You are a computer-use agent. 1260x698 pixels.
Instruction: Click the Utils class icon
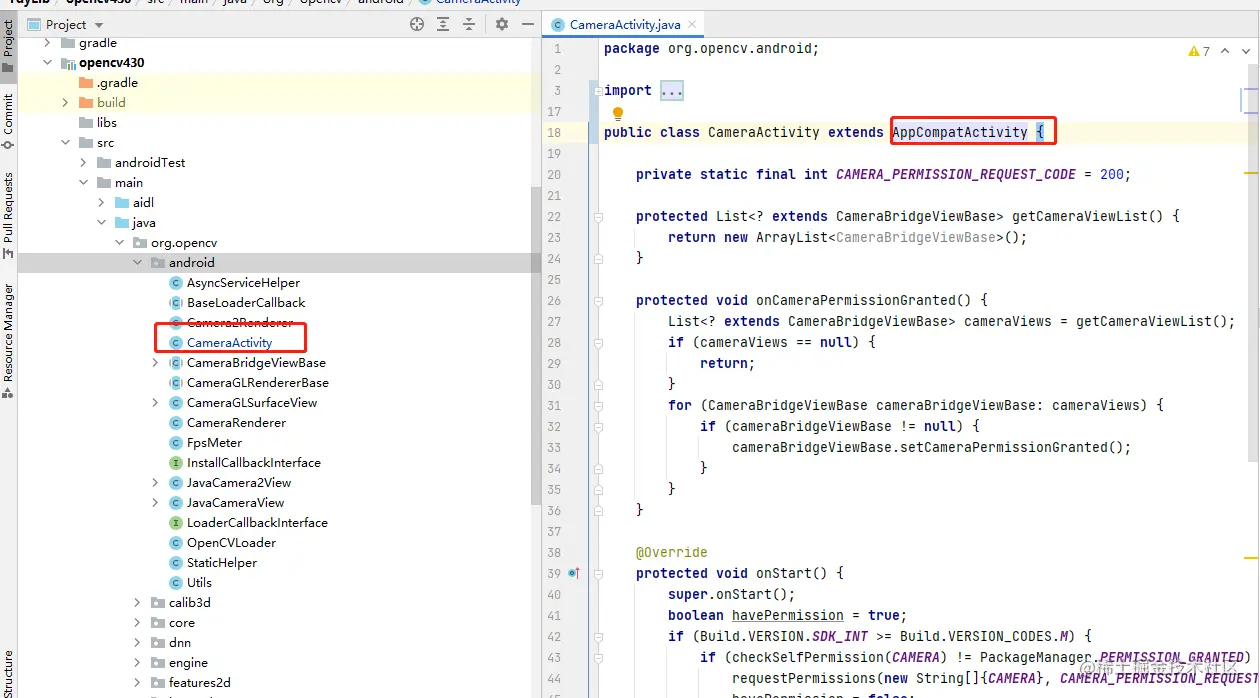pyautogui.click(x=176, y=583)
